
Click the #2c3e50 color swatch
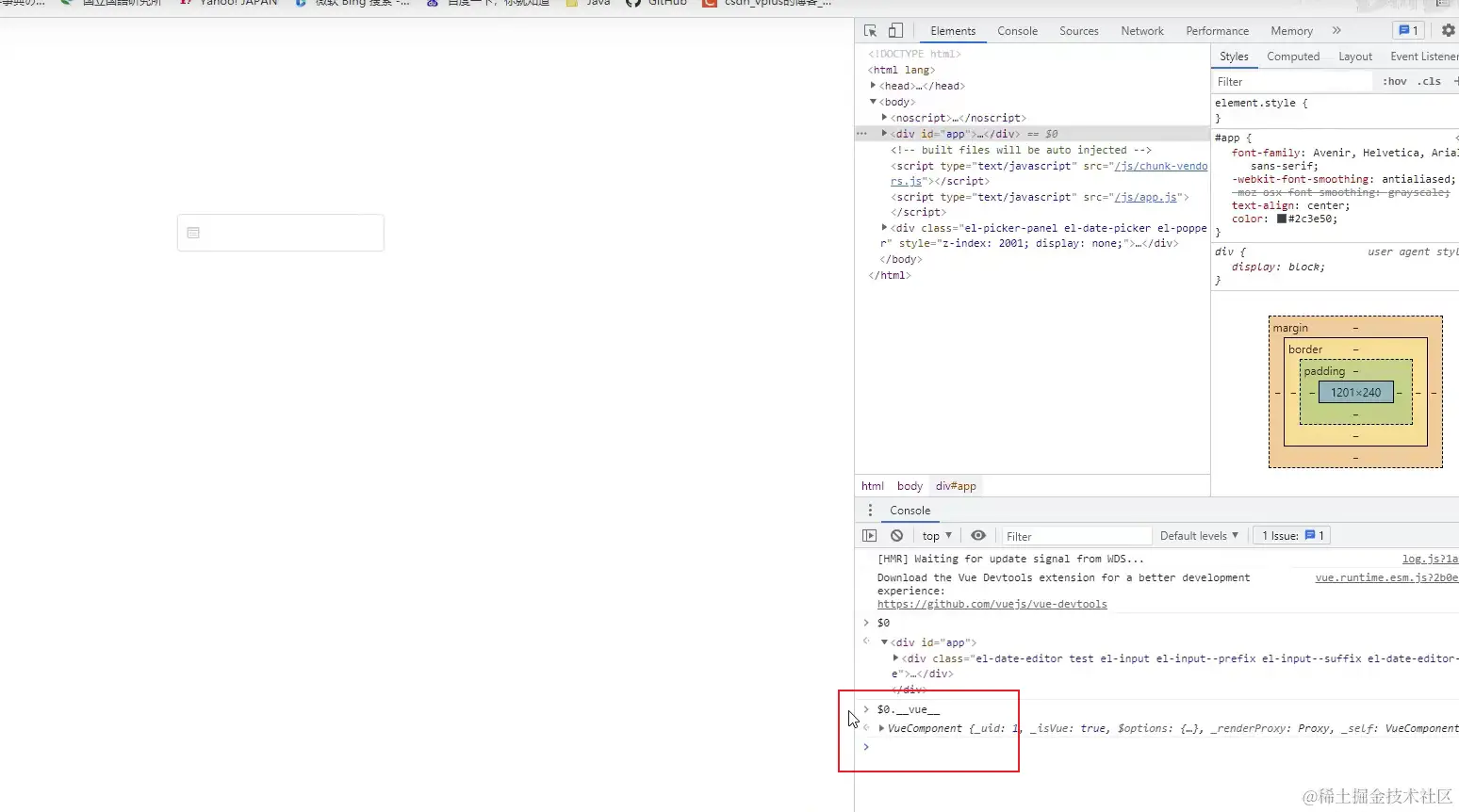click(1282, 219)
